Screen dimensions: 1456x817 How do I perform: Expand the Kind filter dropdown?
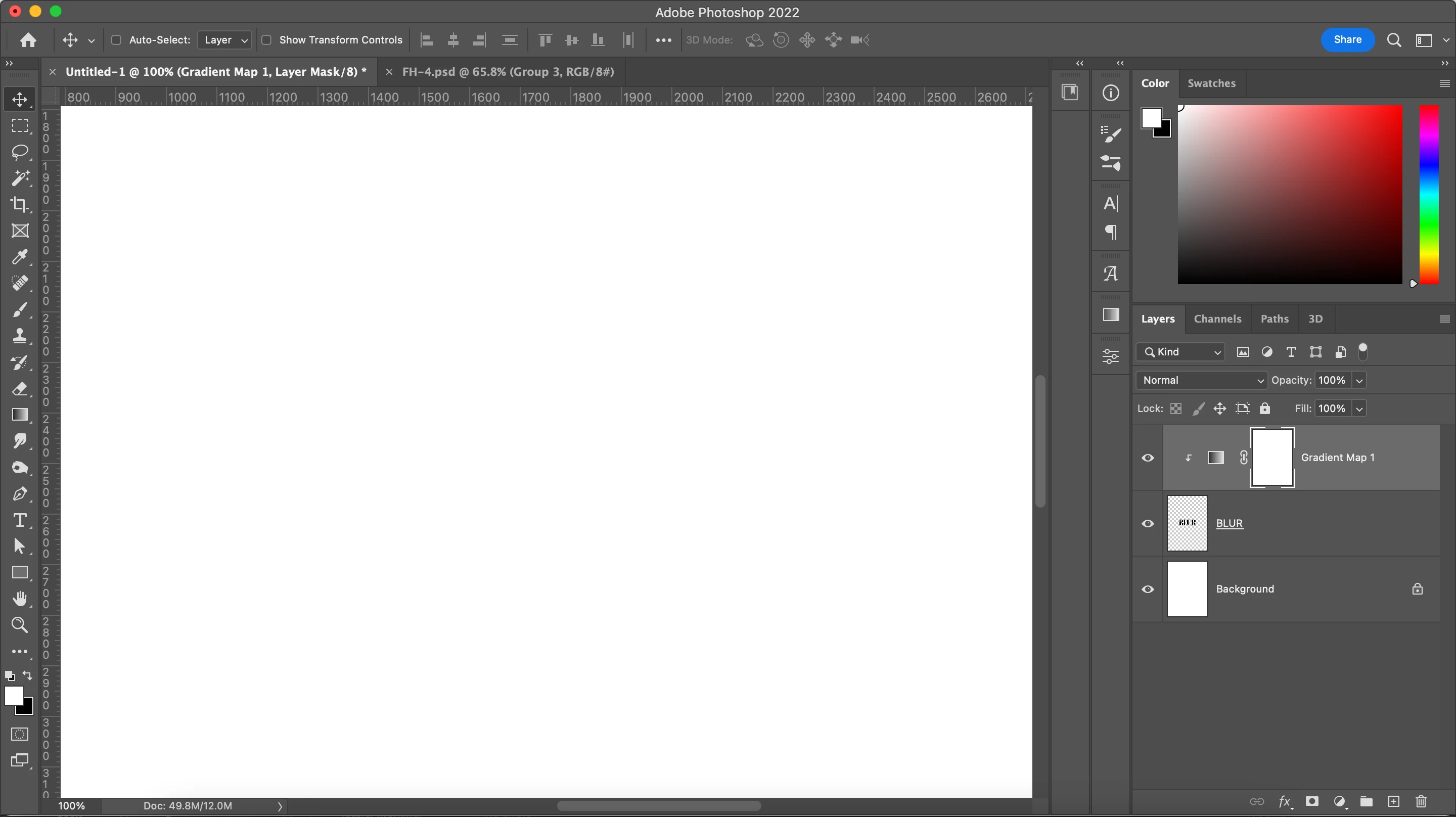[1181, 352]
